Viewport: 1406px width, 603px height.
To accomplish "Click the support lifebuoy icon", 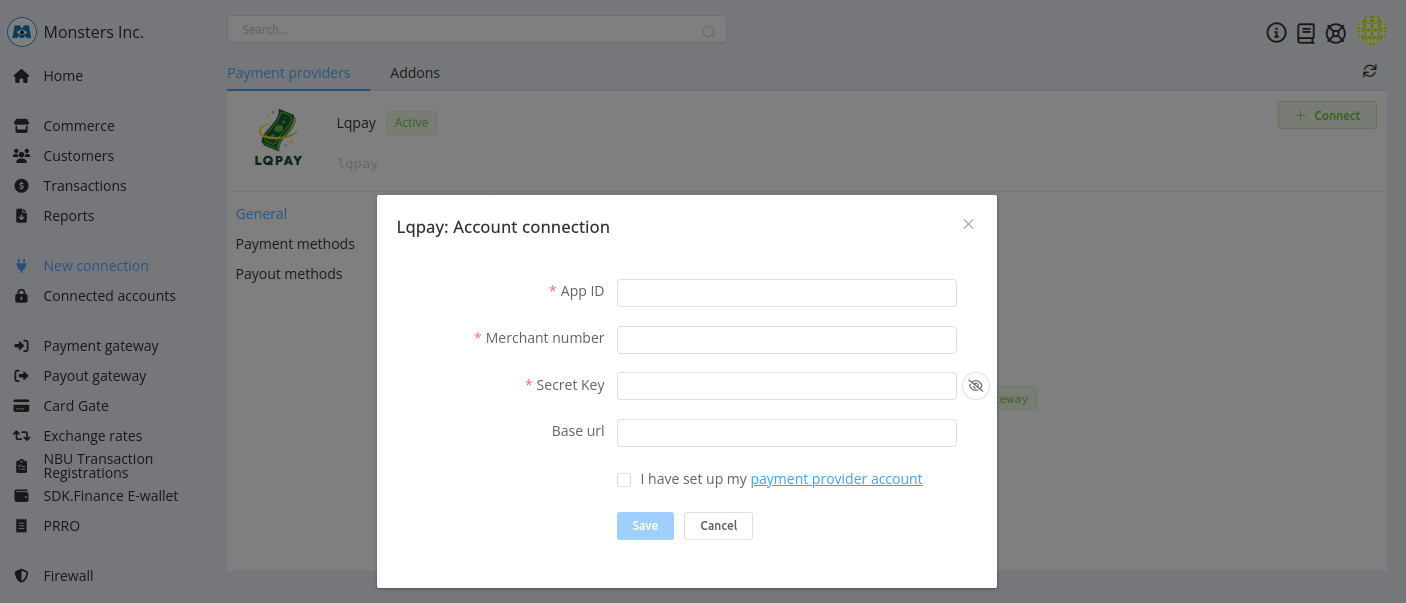I will coord(1335,33).
